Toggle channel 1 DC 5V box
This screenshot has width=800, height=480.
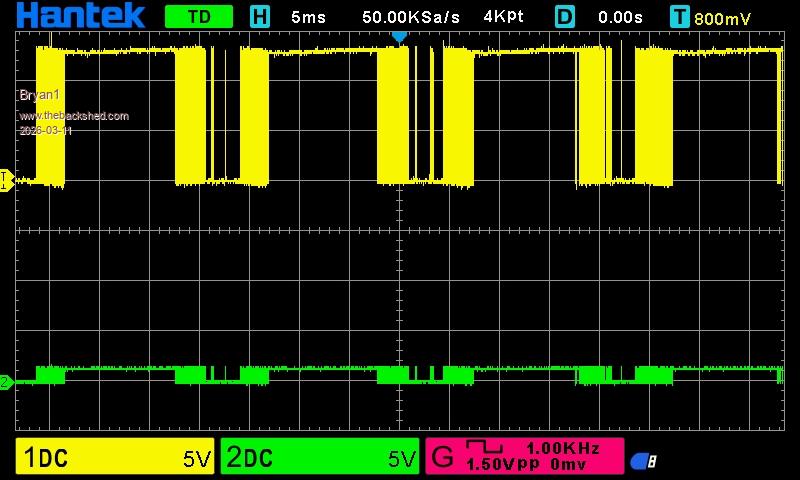point(115,458)
